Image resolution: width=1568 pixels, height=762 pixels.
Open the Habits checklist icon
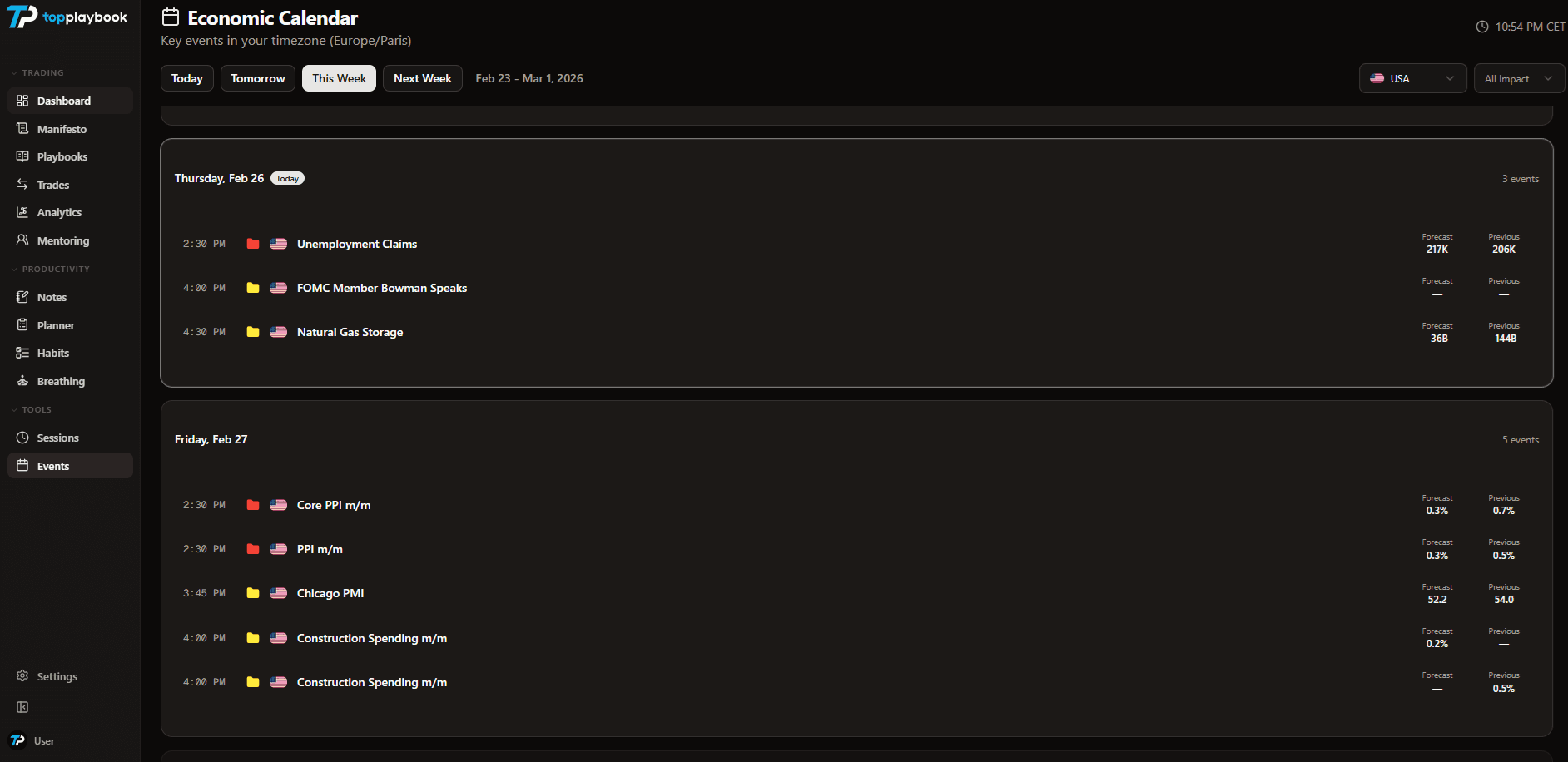(x=22, y=353)
